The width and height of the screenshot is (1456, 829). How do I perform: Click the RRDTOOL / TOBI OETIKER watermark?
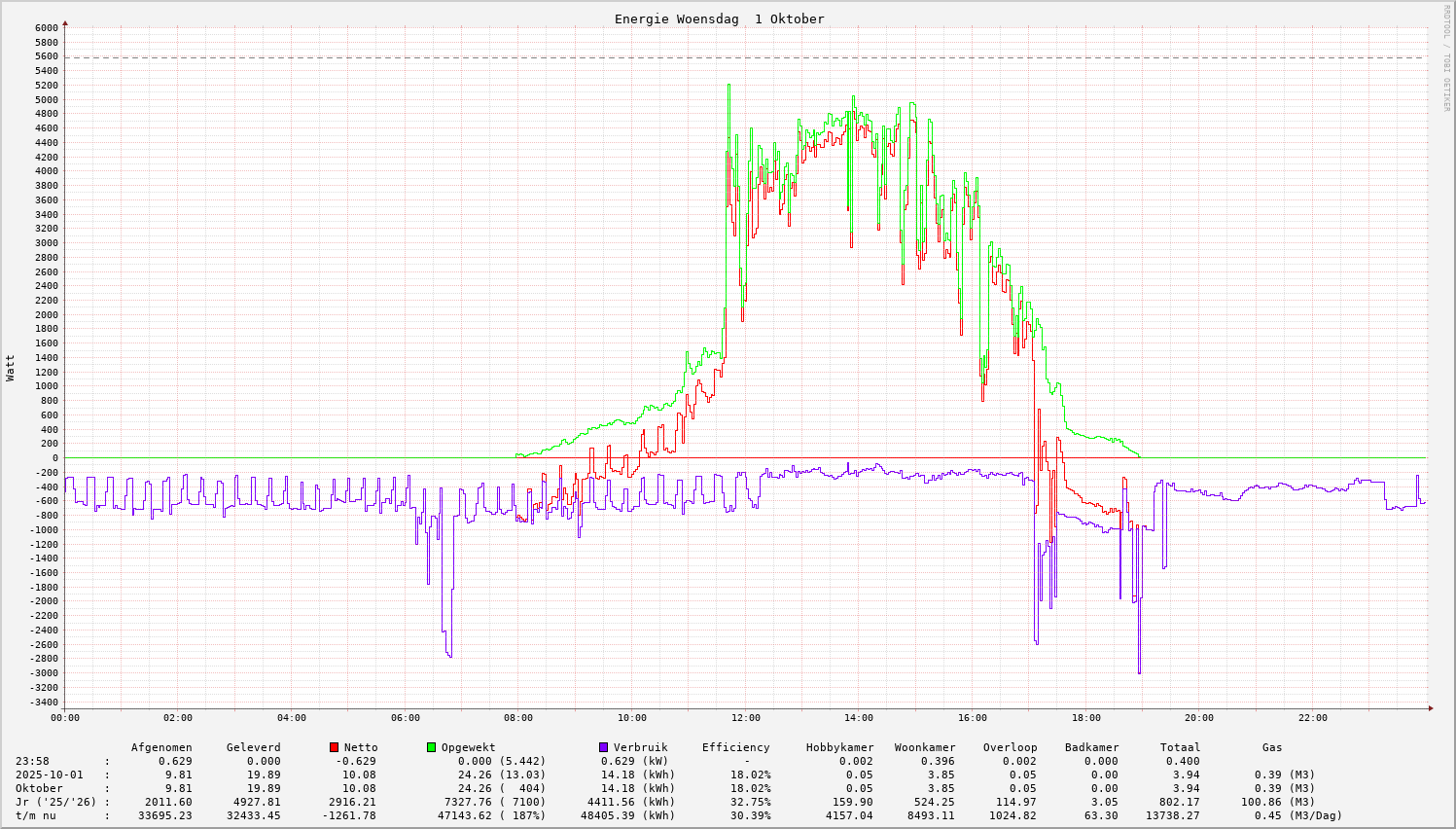coord(1446,57)
